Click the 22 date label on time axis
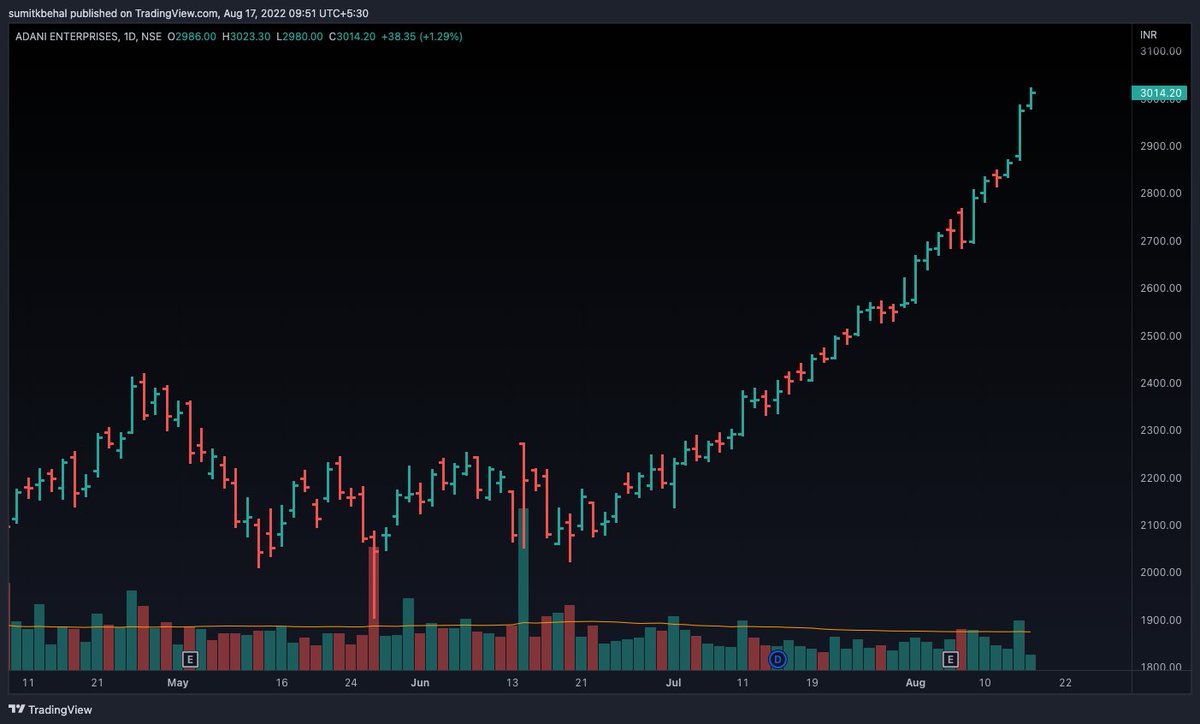The height and width of the screenshot is (724, 1200). [1065, 683]
